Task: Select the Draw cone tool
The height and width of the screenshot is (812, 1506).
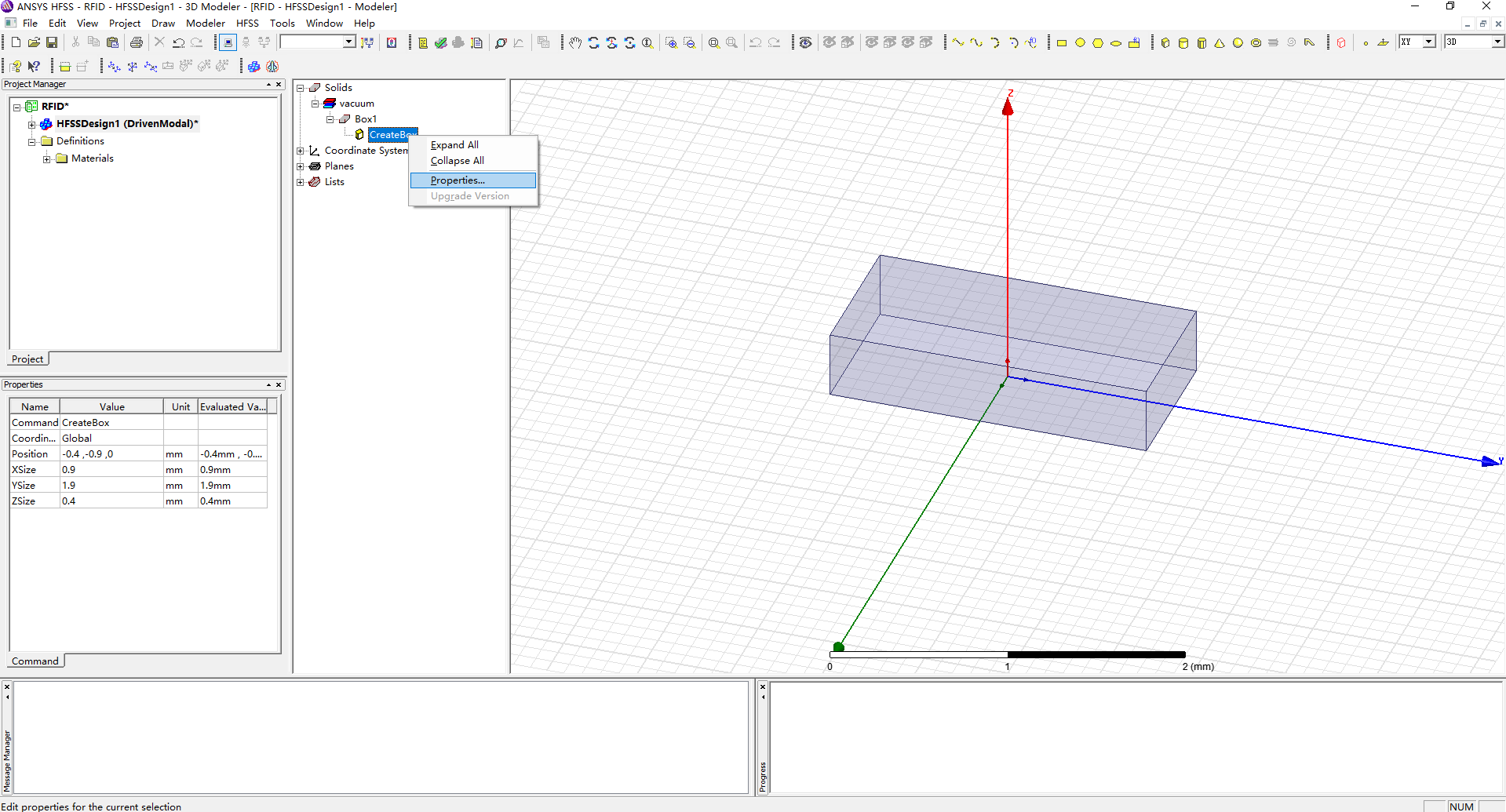Action: (x=1220, y=43)
